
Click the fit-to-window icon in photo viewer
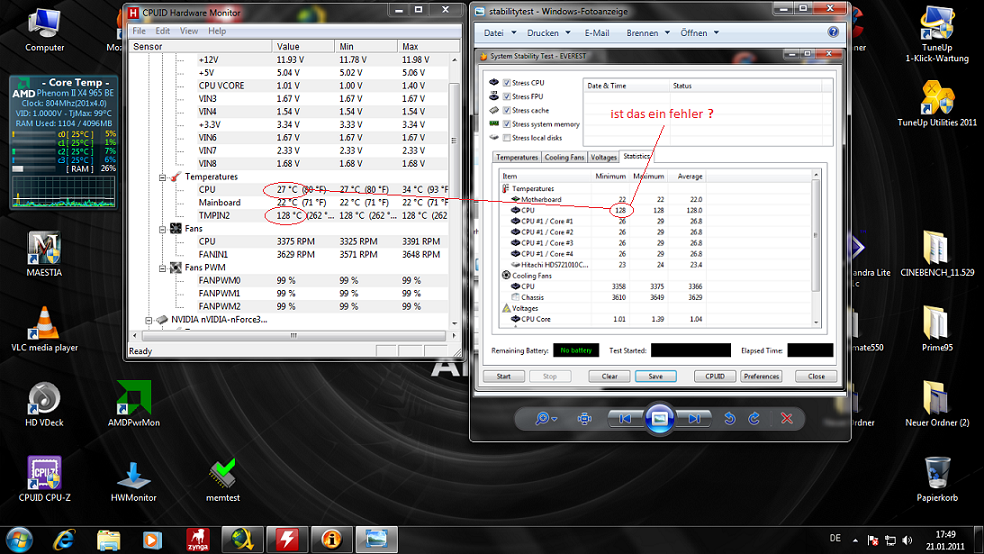click(x=584, y=418)
